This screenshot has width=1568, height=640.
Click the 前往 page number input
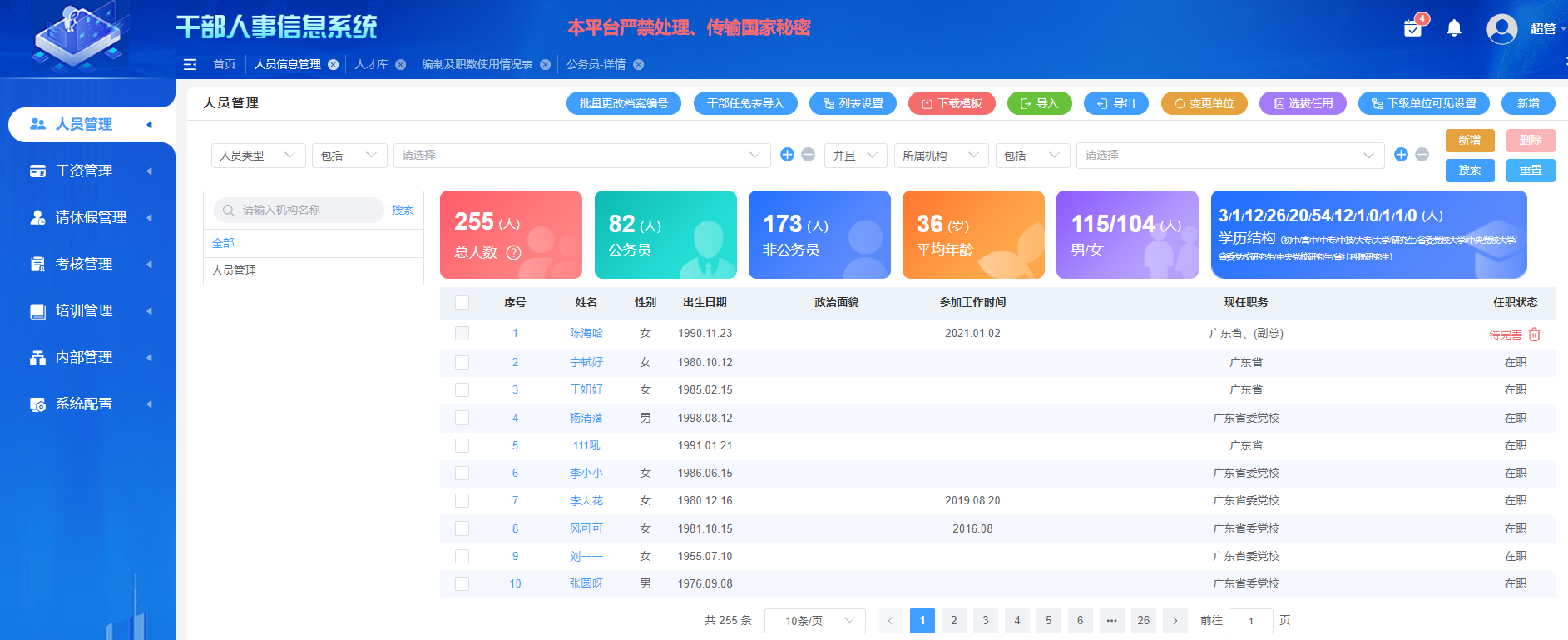coord(1250,620)
